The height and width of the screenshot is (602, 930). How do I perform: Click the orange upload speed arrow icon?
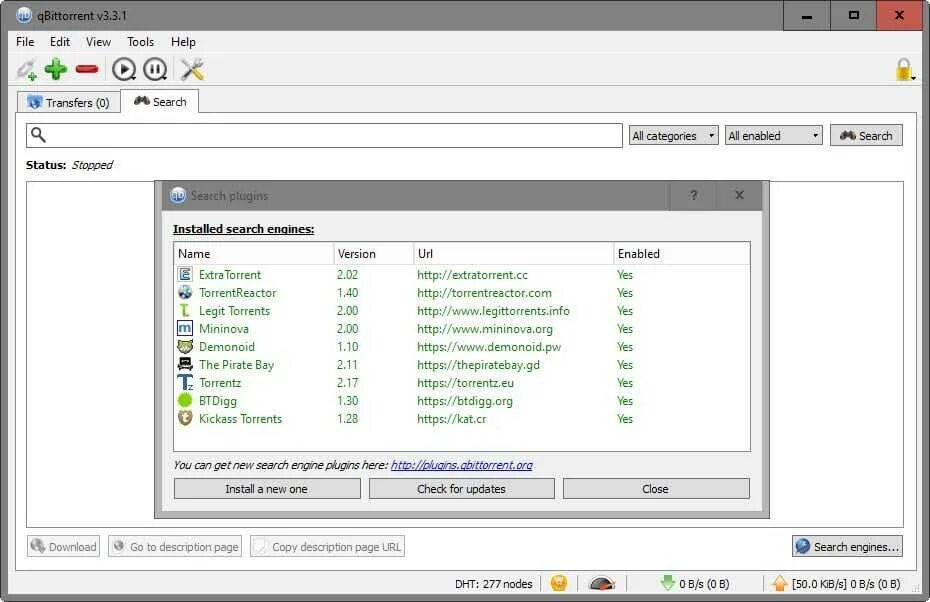coord(780,584)
